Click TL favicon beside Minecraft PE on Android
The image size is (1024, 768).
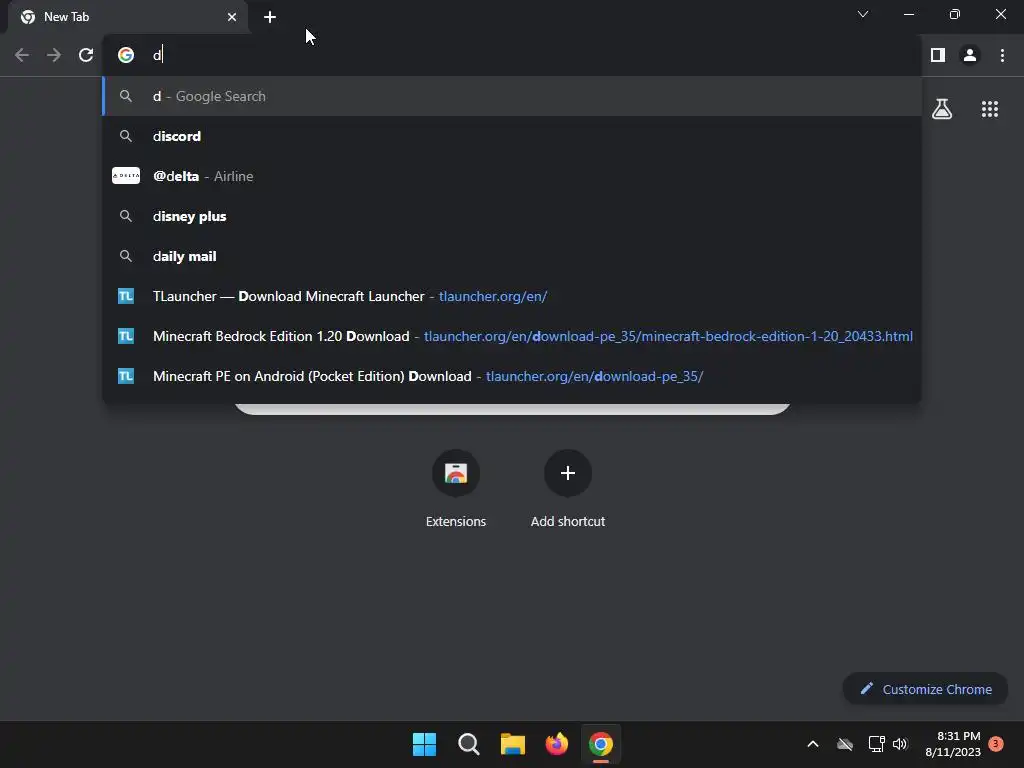[x=126, y=376]
